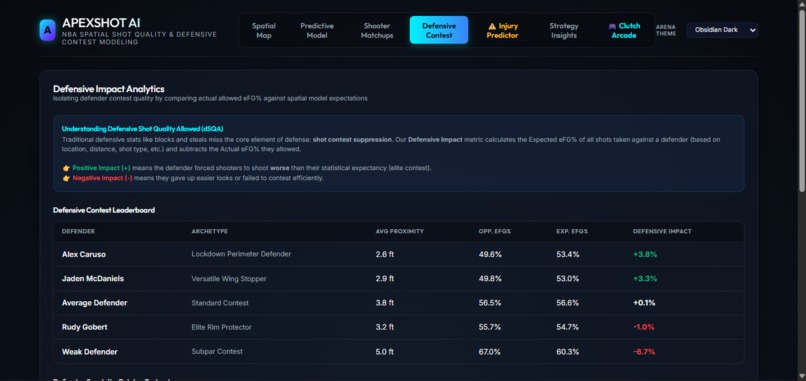Screen dimensions: 806x381
Task: Open the Spatial Map tab
Action: (x=264, y=30)
